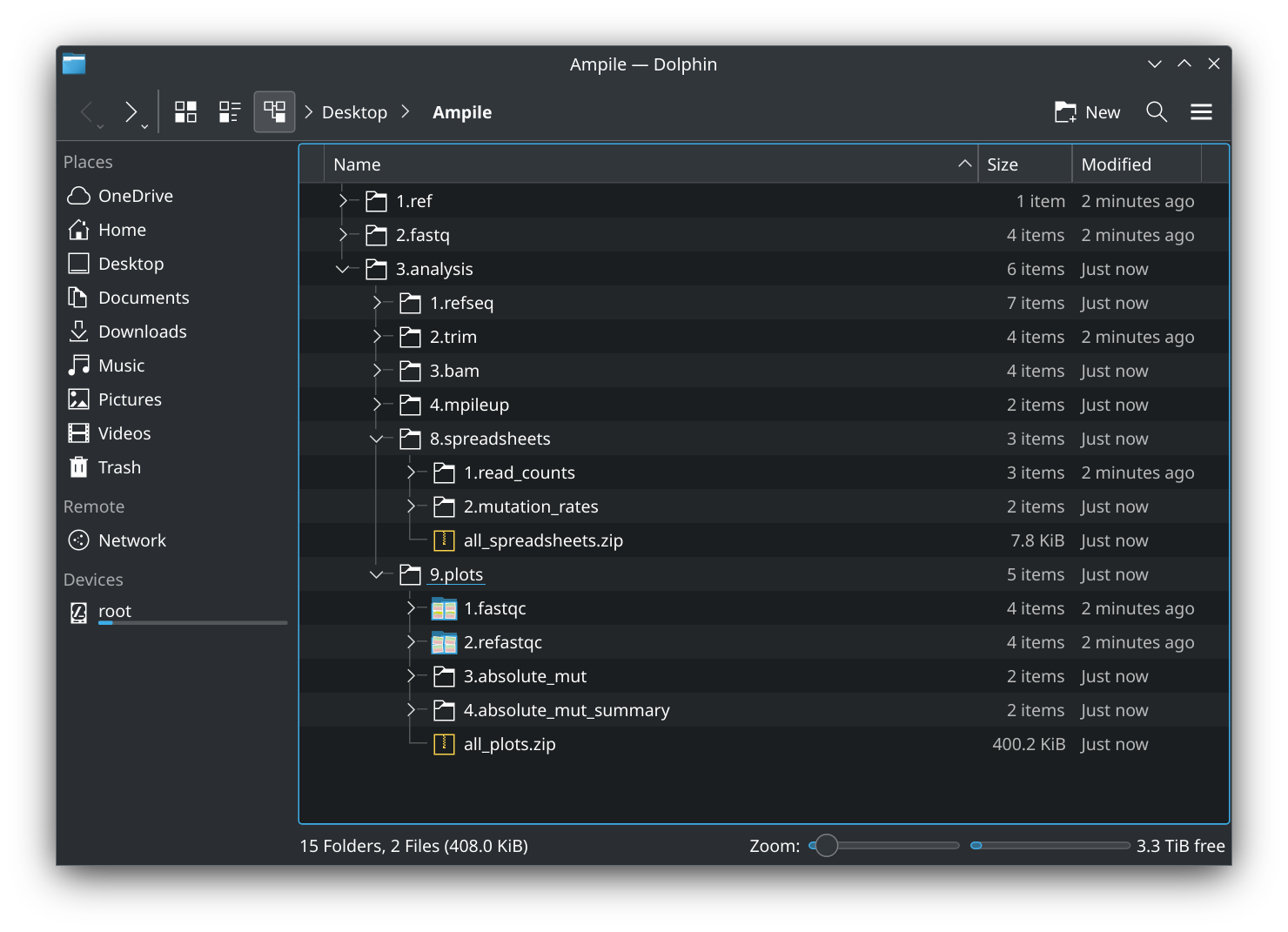Click the '3.3 TiB free' label
The image size is (1288, 932).
pos(1180,846)
